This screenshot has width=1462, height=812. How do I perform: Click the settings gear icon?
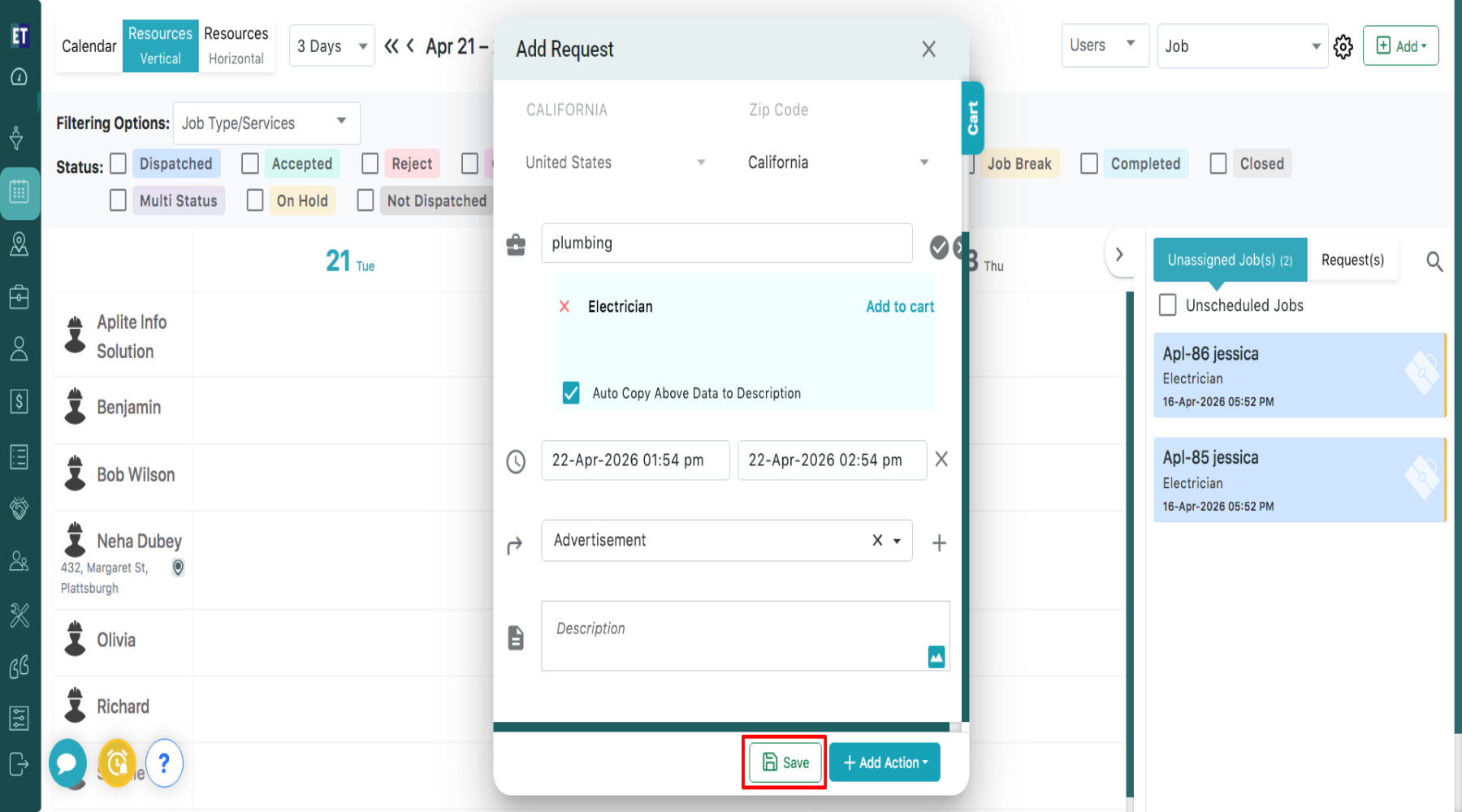(1343, 47)
